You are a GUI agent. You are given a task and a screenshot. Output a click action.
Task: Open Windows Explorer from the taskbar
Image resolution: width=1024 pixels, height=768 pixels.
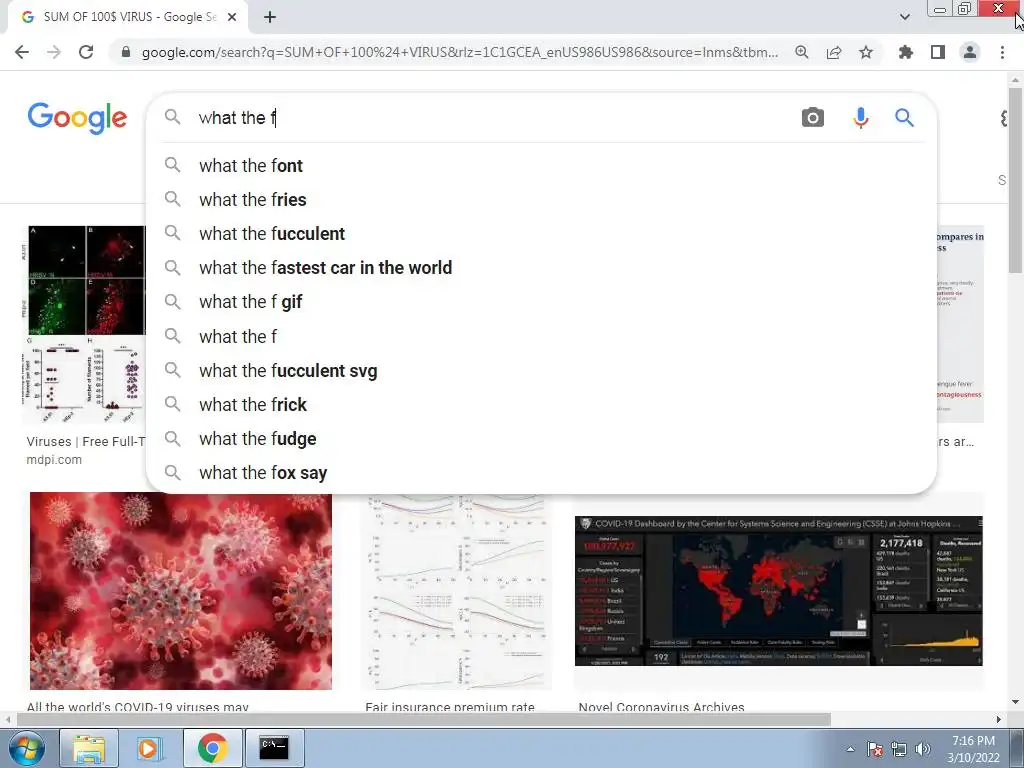click(x=88, y=748)
